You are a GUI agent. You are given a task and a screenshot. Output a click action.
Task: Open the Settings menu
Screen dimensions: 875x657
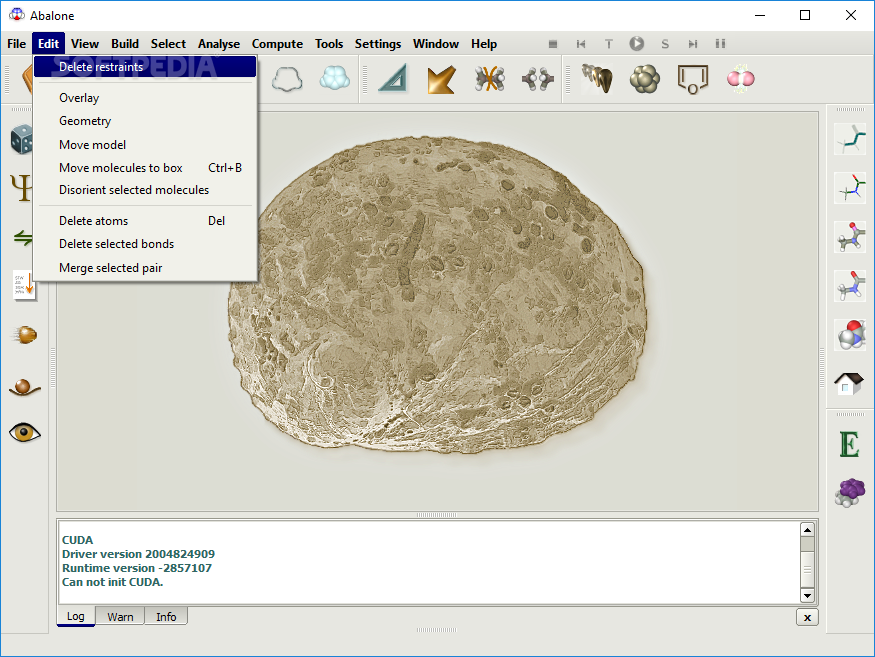click(378, 44)
